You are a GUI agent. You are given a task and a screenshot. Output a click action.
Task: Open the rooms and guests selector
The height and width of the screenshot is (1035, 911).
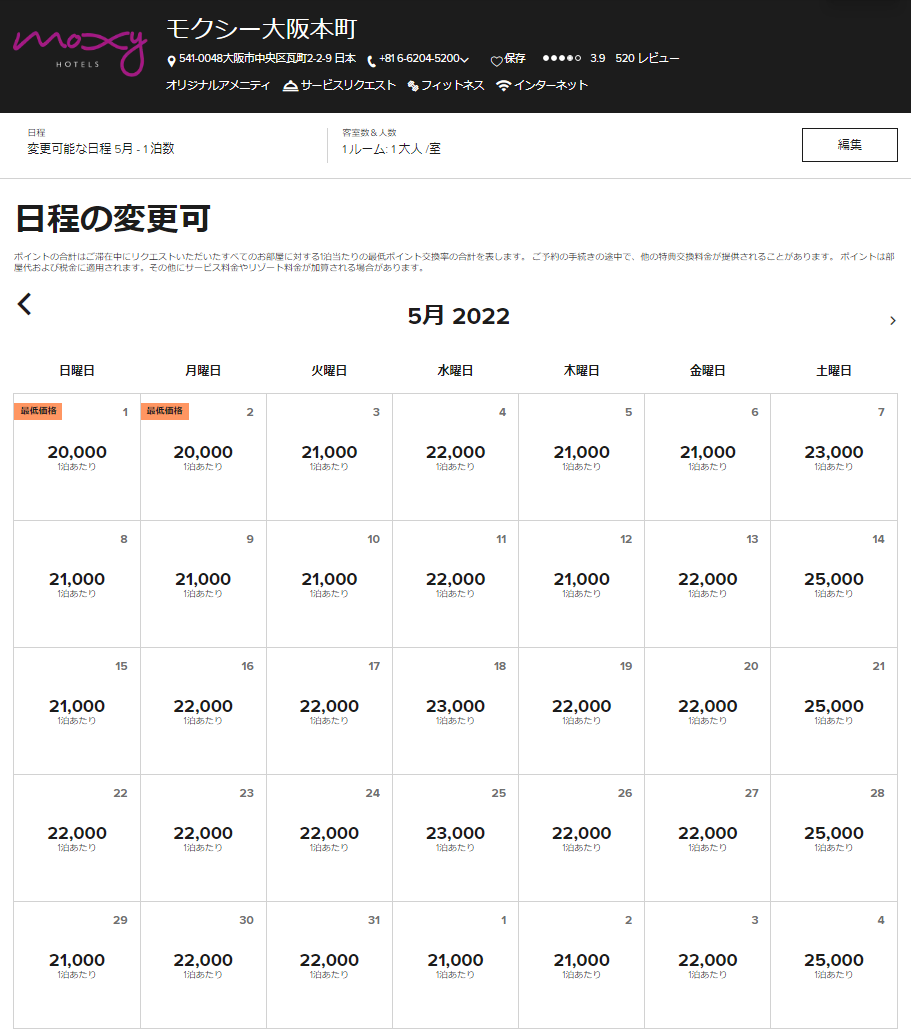[391, 148]
